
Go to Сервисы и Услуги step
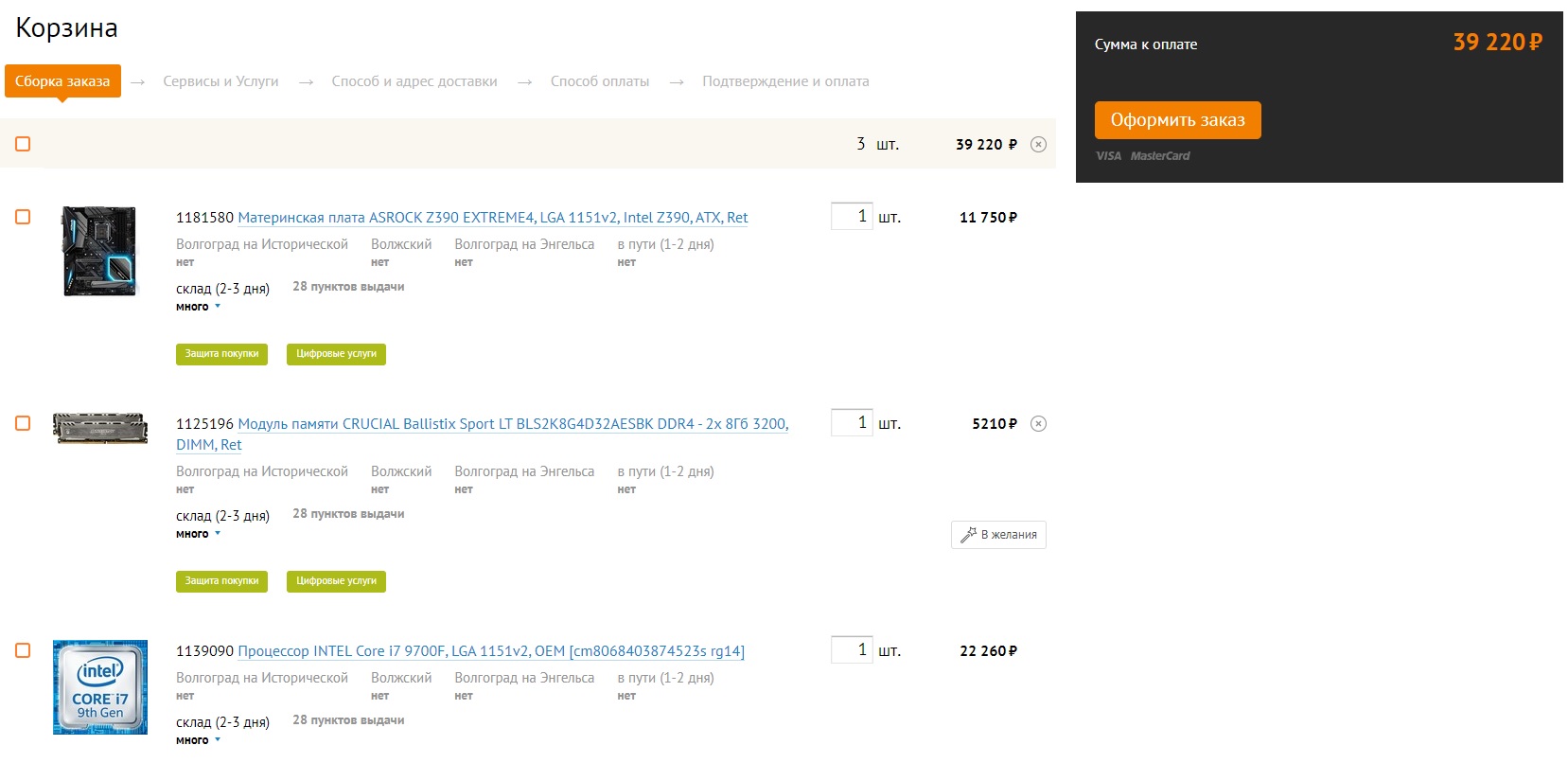[x=220, y=81]
